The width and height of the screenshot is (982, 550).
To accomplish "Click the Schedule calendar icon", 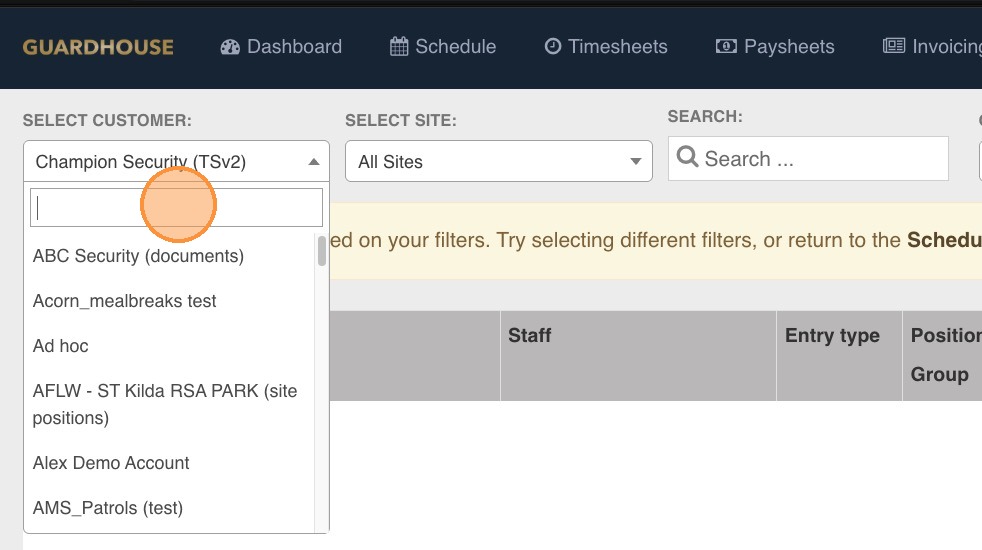I will pos(399,47).
